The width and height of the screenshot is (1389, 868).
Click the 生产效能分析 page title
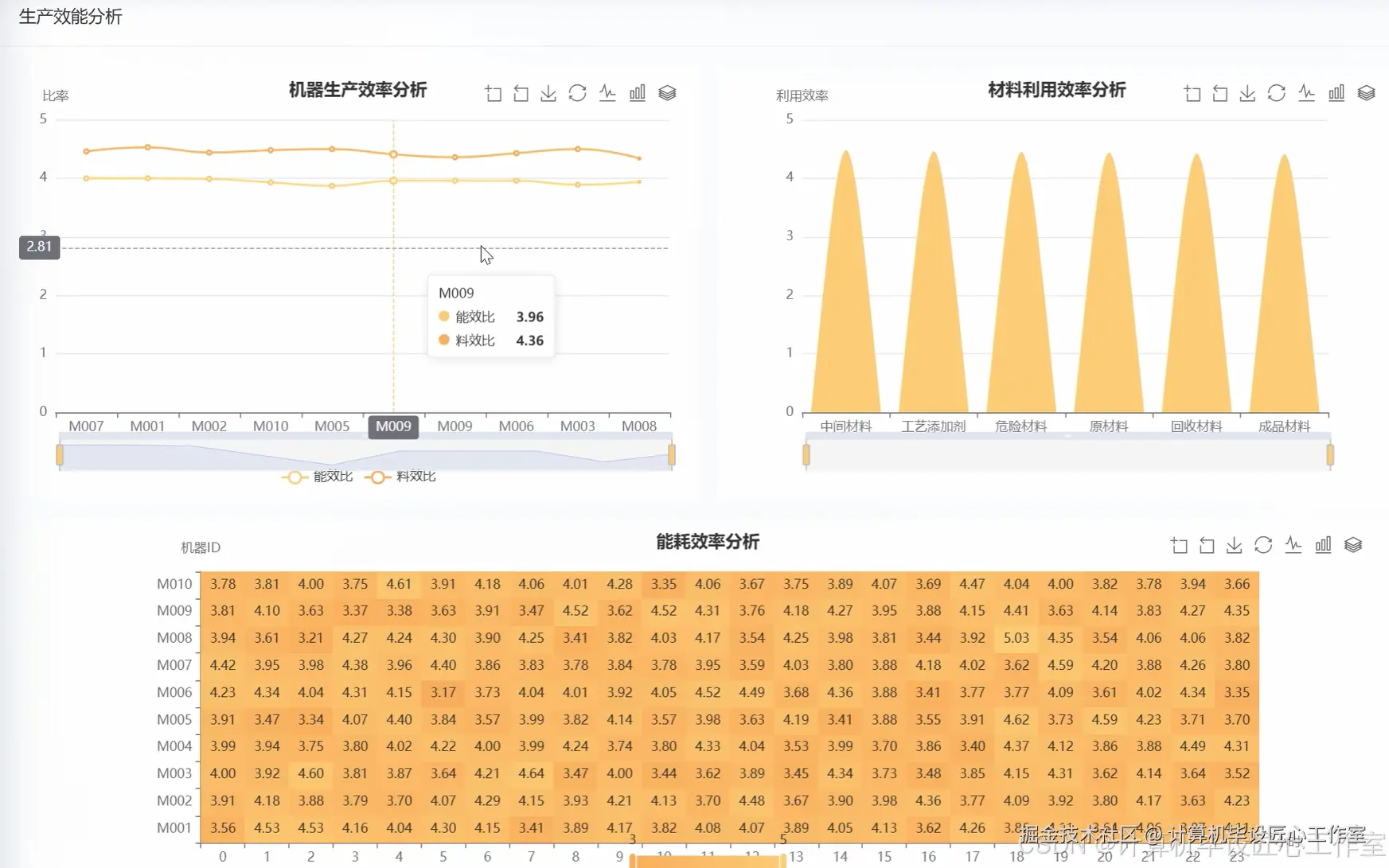[70, 17]
